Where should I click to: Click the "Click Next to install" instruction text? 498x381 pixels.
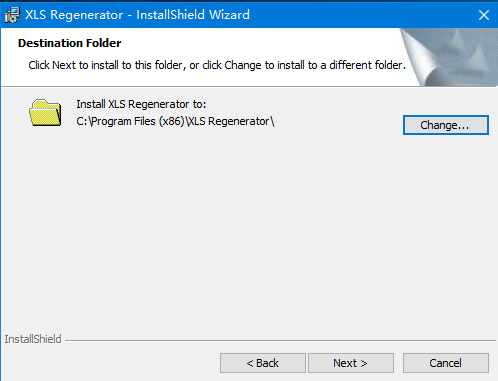[217, 65]
